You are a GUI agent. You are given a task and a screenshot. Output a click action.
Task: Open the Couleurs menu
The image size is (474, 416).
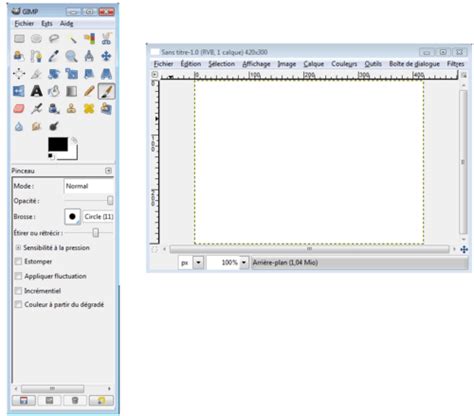pos(344,64)
